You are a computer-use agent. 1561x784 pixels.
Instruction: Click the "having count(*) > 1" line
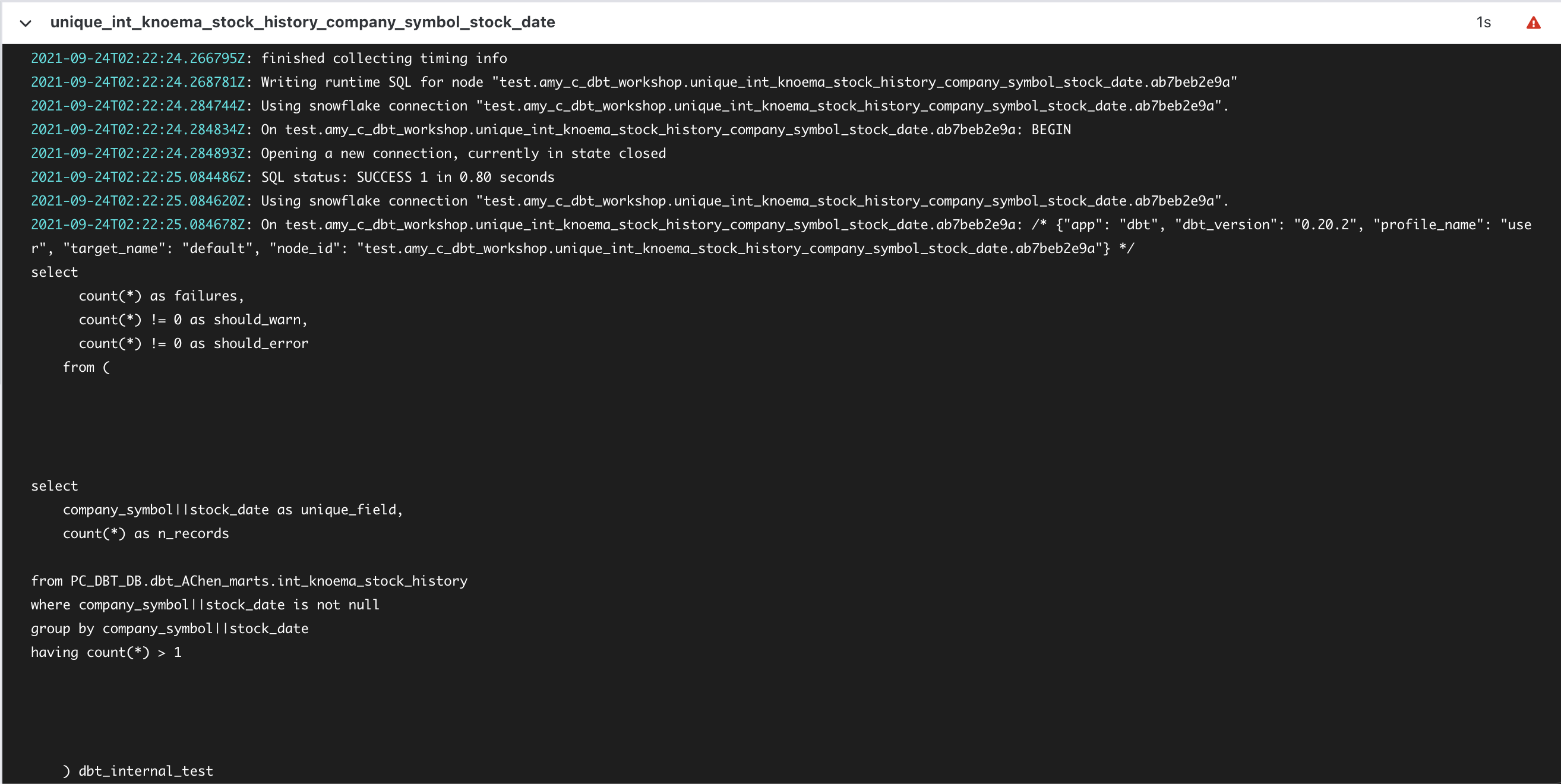click(x=106, y=652)
